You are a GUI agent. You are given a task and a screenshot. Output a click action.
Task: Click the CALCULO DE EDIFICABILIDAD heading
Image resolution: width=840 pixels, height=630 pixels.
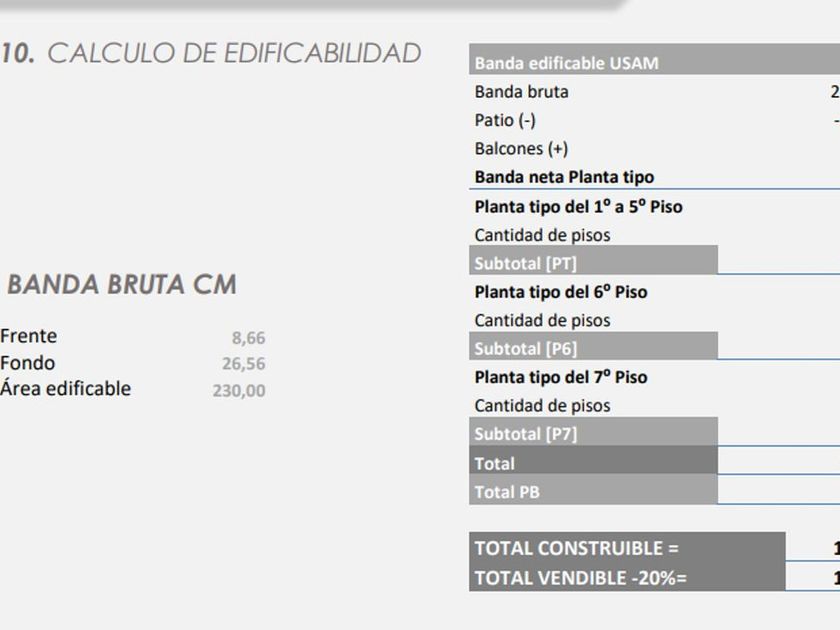click(x=234, y=54)
